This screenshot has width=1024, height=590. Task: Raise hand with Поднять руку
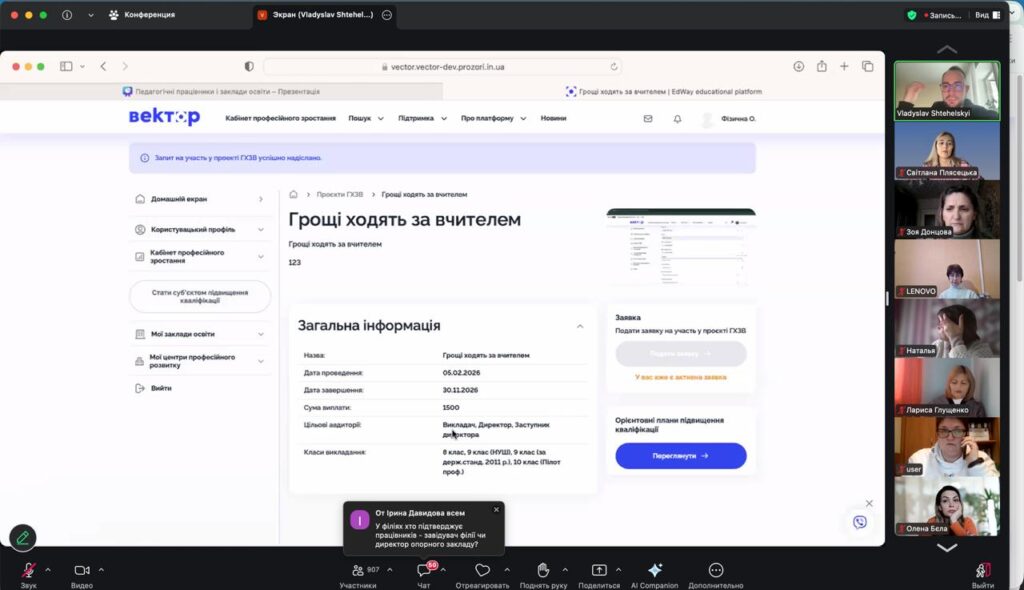543,570
